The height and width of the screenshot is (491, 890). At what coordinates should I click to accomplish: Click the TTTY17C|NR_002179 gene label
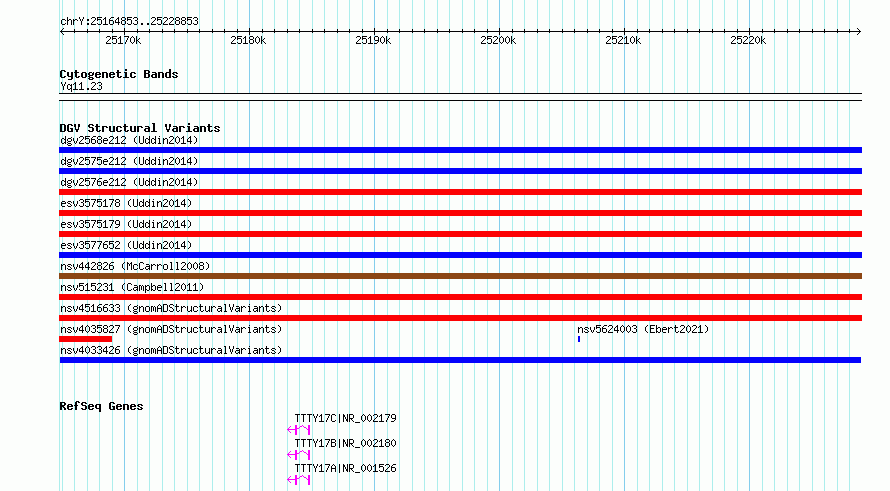[x=345, y=418]
